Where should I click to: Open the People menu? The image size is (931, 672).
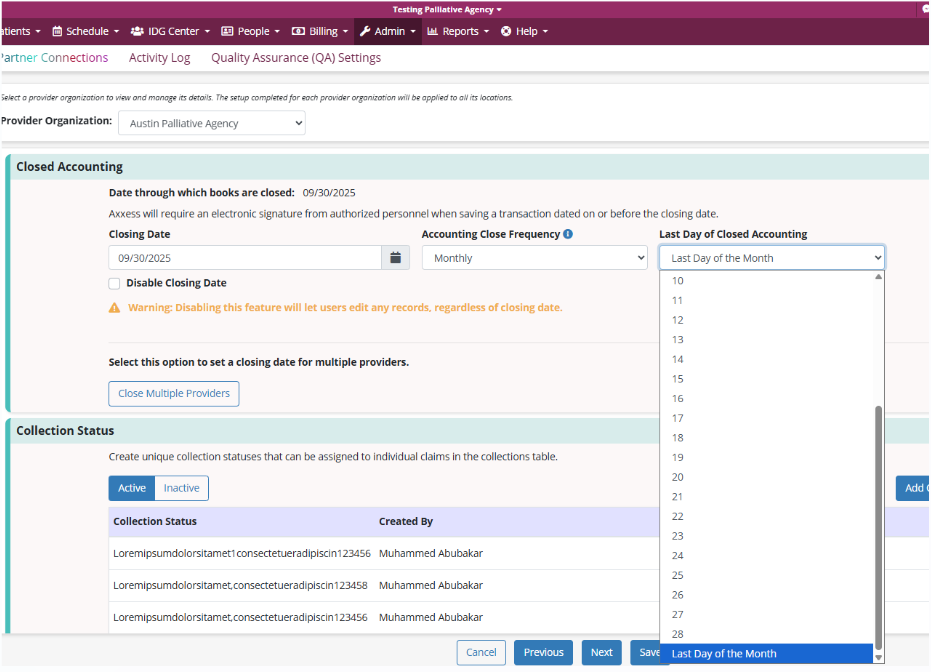(x=249, y=31)
